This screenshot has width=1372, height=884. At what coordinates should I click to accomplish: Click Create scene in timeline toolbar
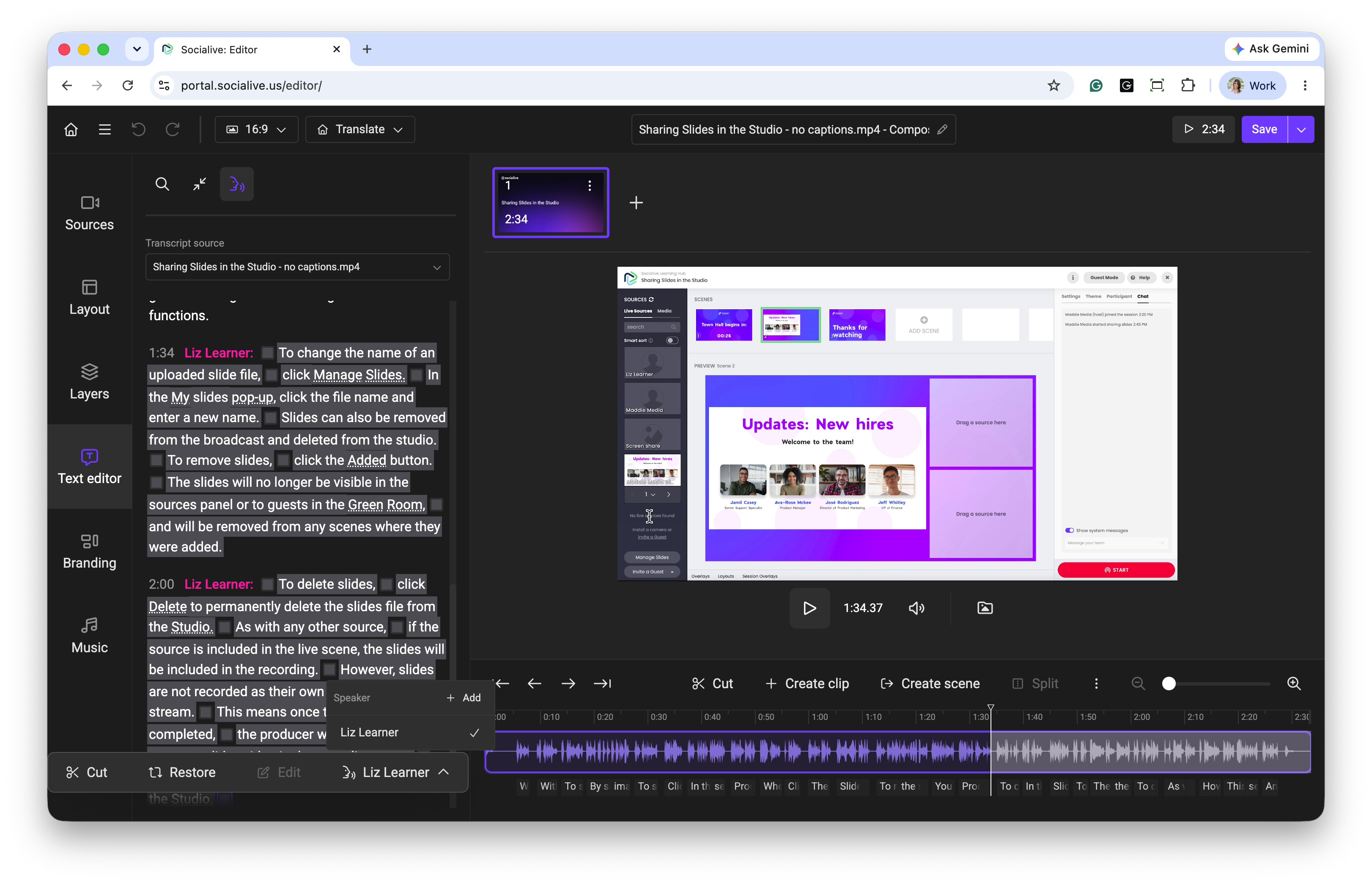[x=930, y=684]
